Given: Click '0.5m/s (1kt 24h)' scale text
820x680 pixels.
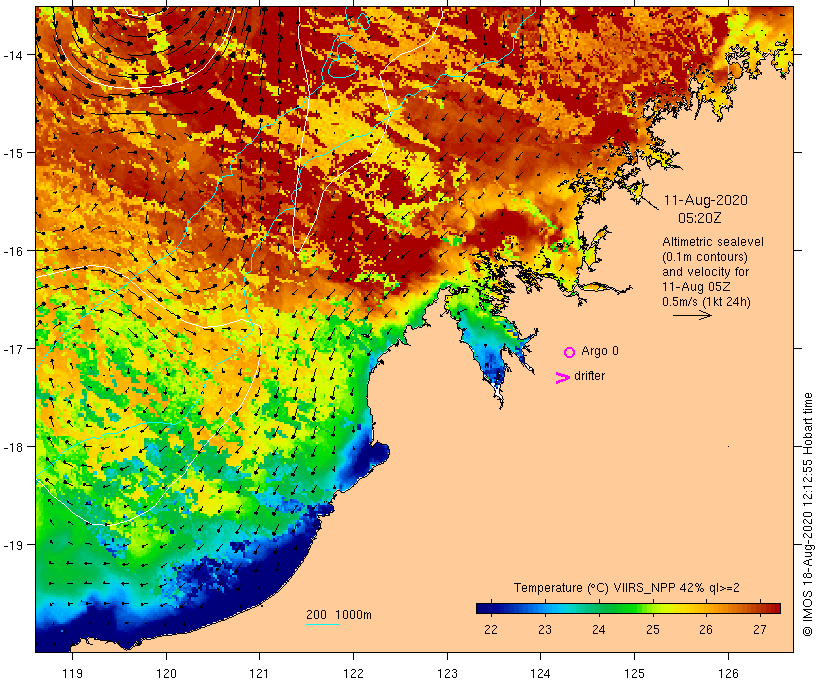Looking at the screenshot, I should (x=706, y=302).
